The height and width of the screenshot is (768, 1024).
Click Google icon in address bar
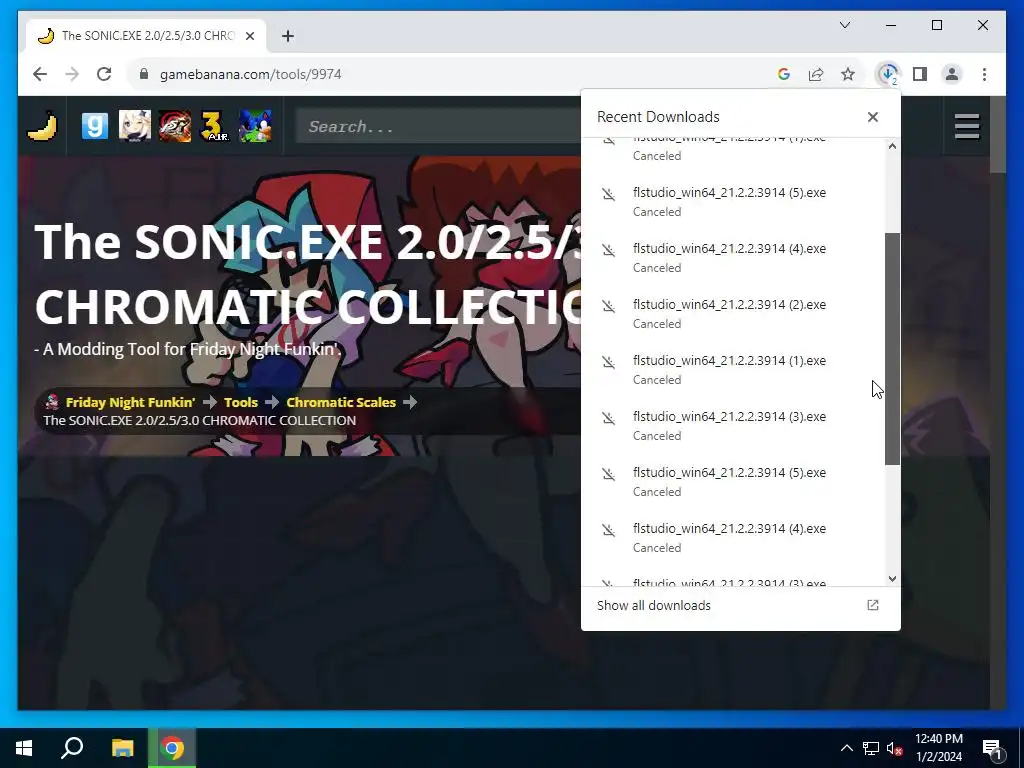(784, 74)
